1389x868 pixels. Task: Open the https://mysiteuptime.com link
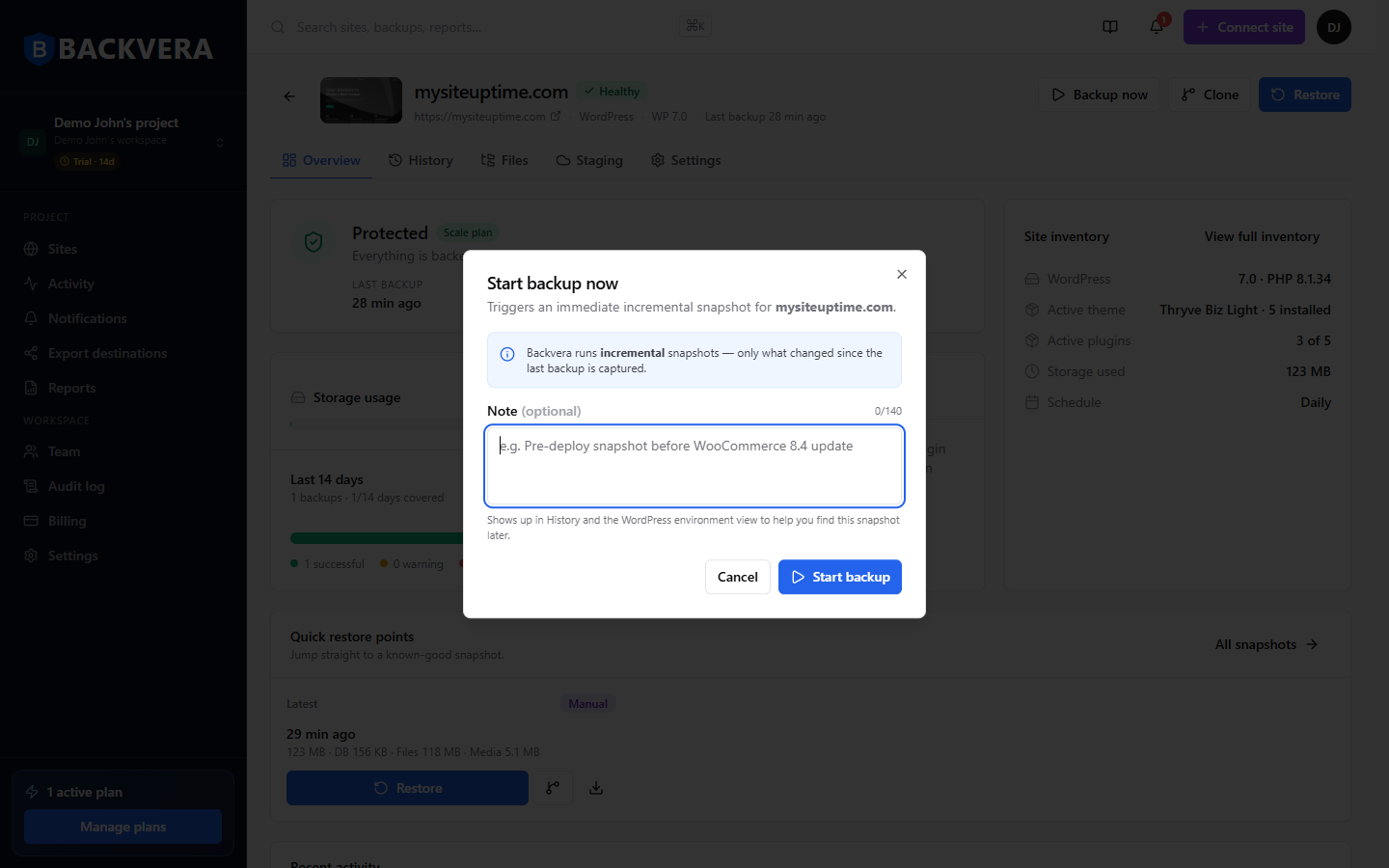487,117
